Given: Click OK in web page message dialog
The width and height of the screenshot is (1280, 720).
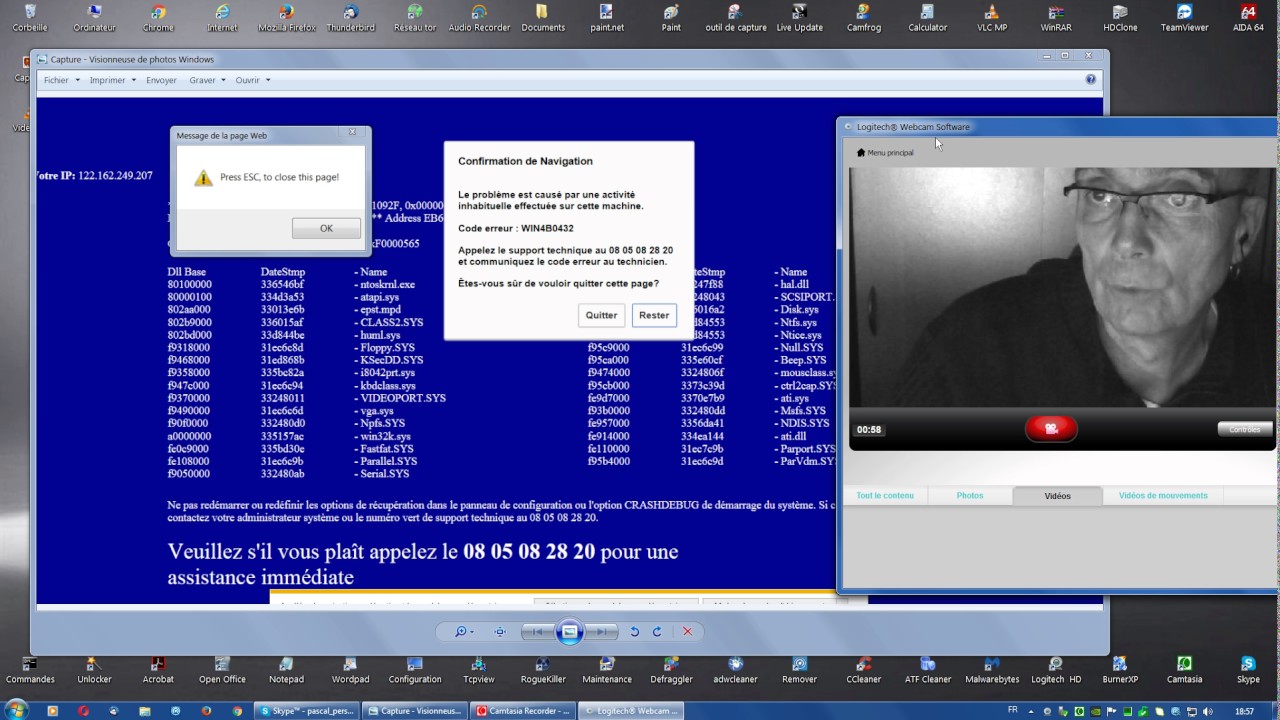Looking at the screenshot, I should coord(326,228).
